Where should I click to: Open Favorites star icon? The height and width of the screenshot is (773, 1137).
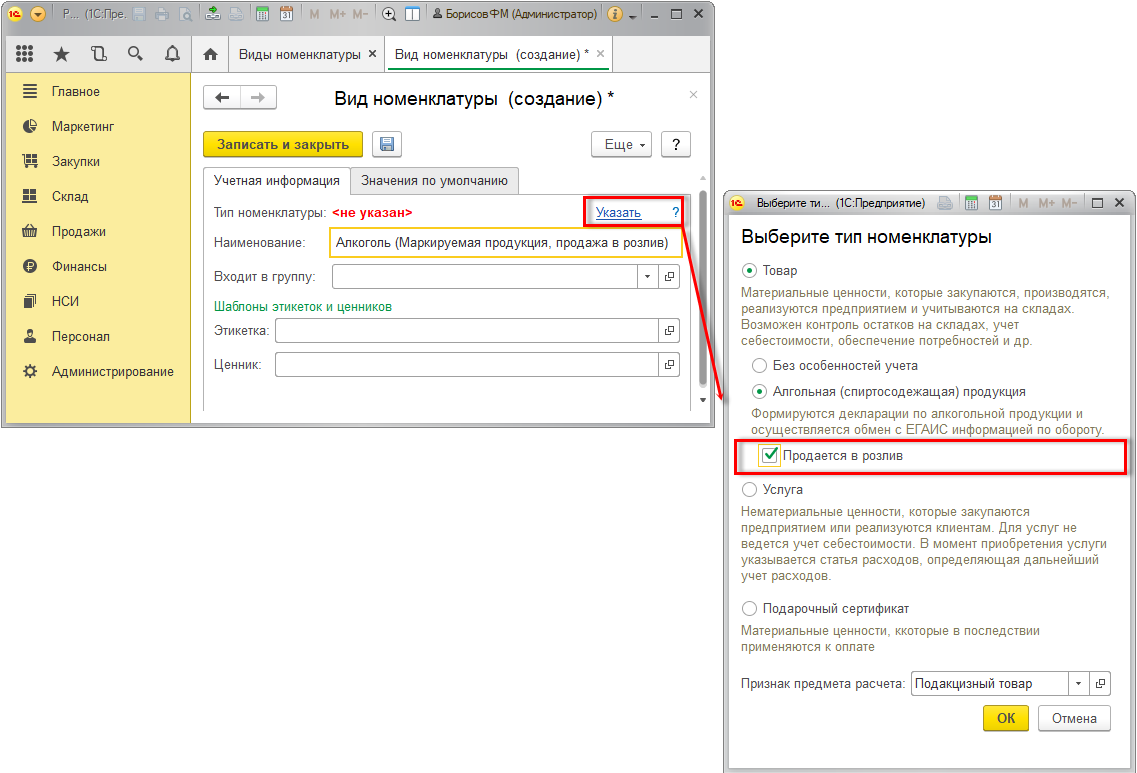62,54
